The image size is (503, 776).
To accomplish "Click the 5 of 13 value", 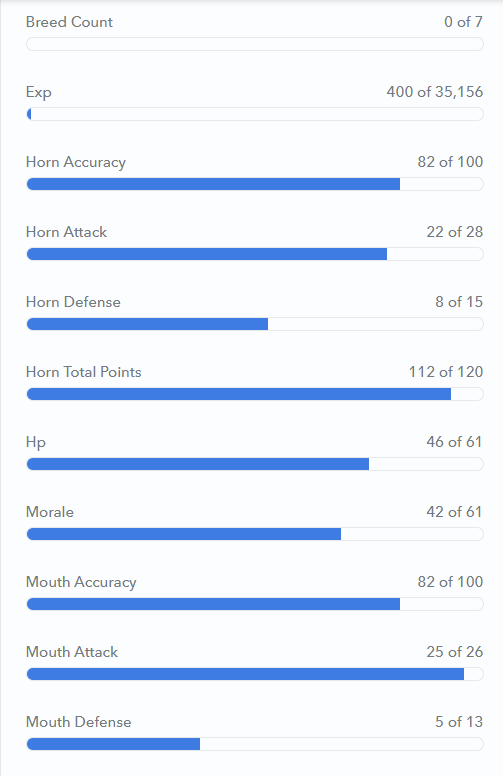I will pos(459,722).
